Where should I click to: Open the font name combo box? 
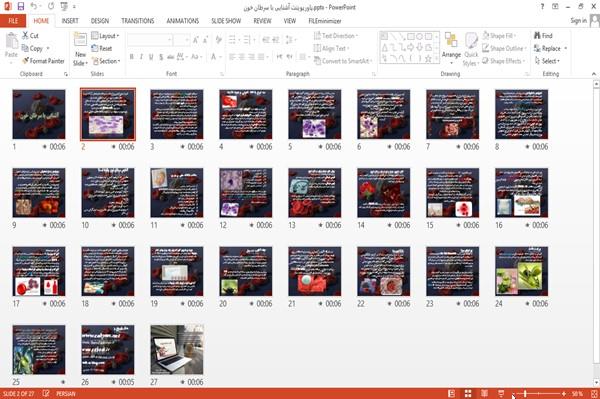pyautogui.click(x=150, y=40)
